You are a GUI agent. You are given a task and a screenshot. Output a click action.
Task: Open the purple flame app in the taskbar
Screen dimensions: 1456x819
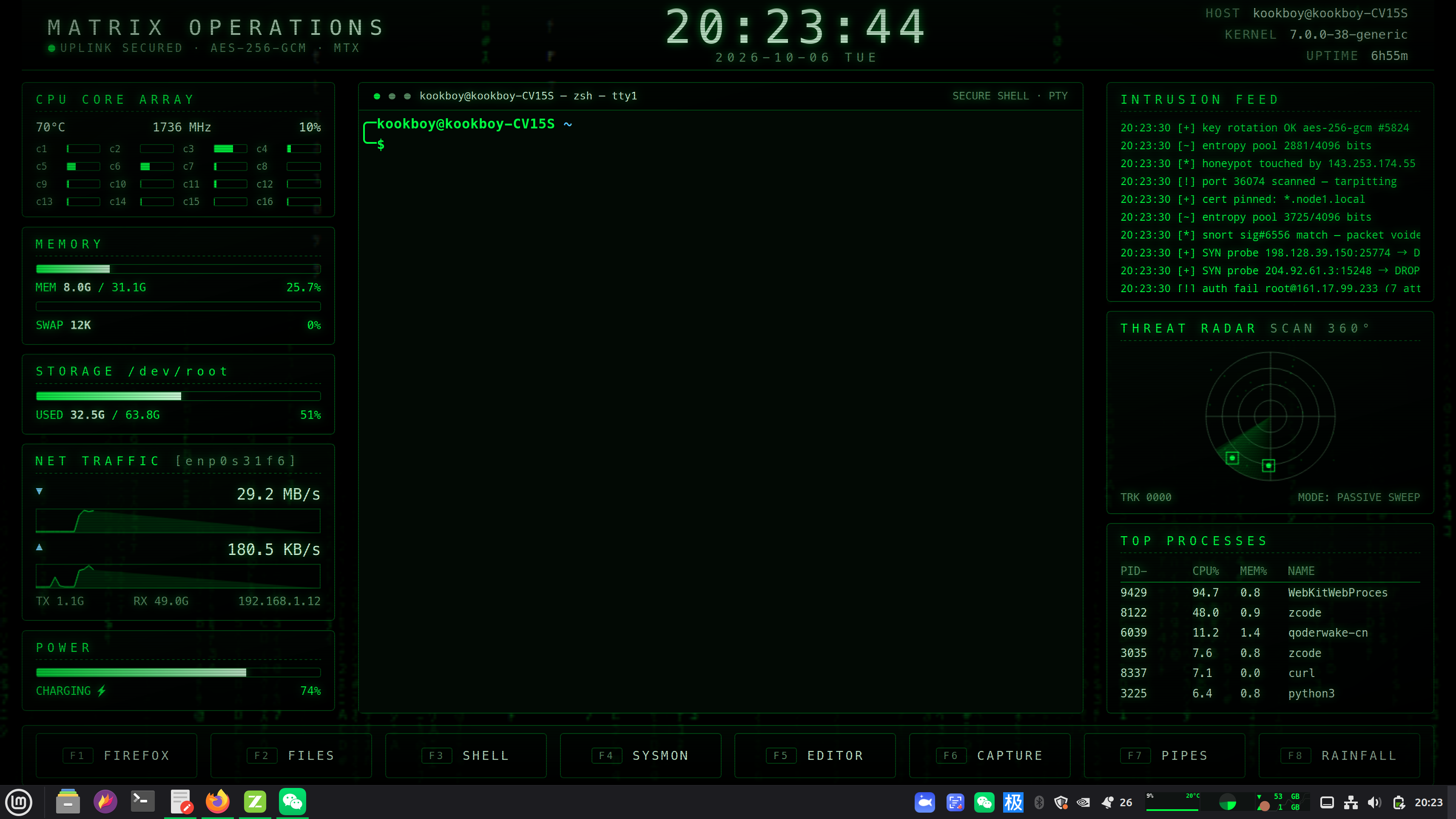pos(105,802)
